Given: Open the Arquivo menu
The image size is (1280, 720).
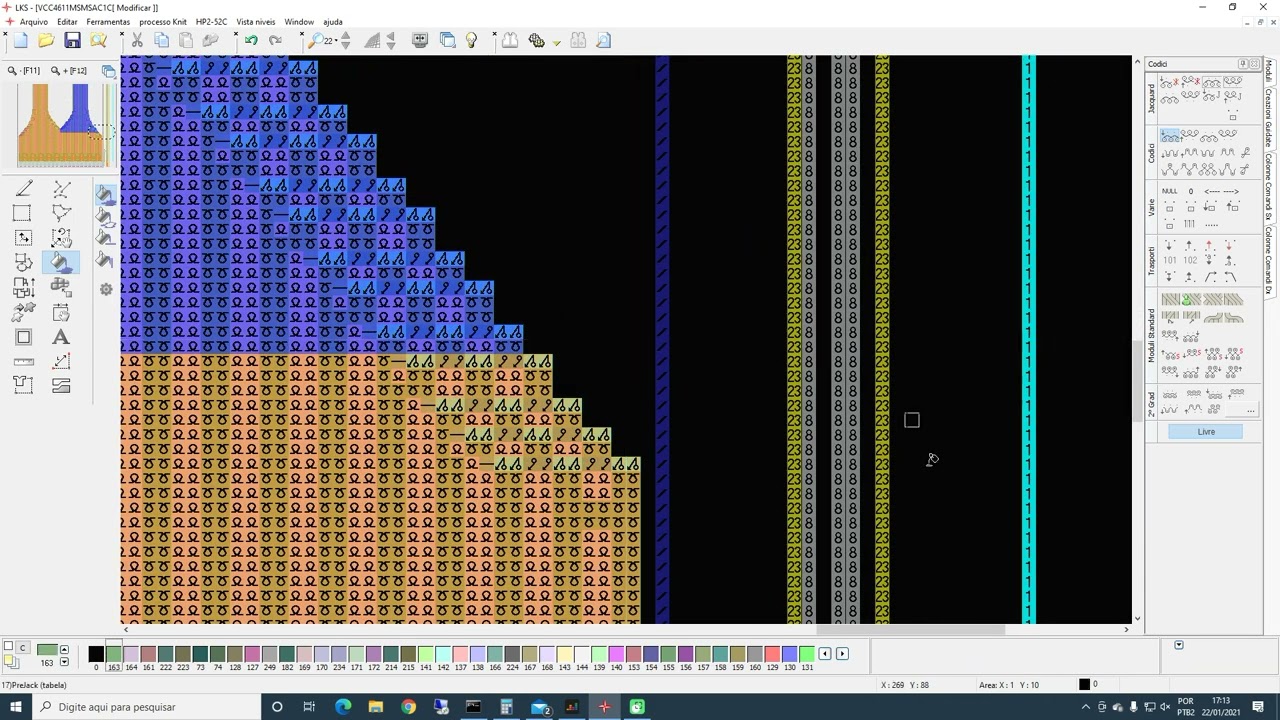Looking at the screenshot, I should click(34, 22).
